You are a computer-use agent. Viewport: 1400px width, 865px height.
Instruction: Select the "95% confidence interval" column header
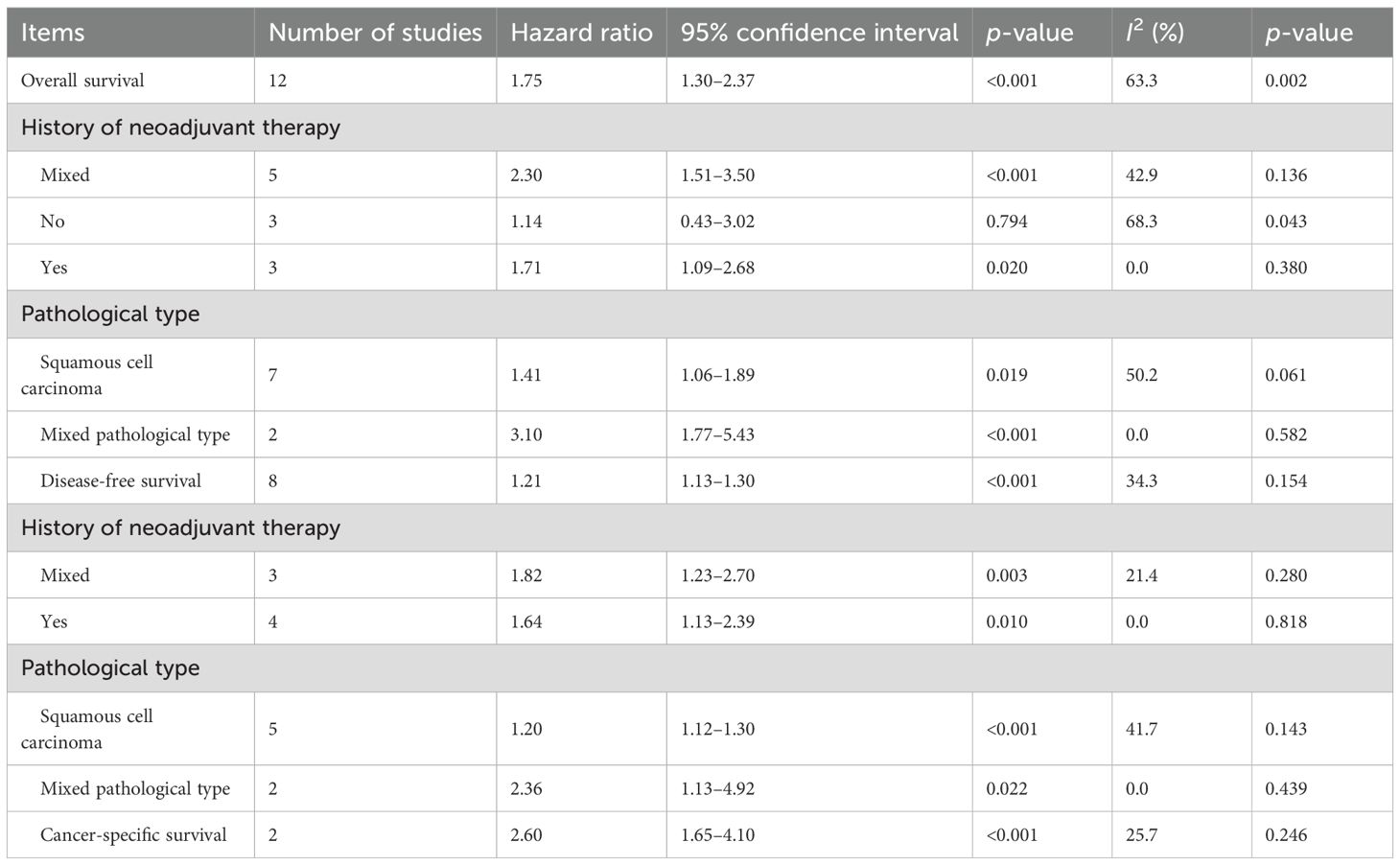coord(819,33)
